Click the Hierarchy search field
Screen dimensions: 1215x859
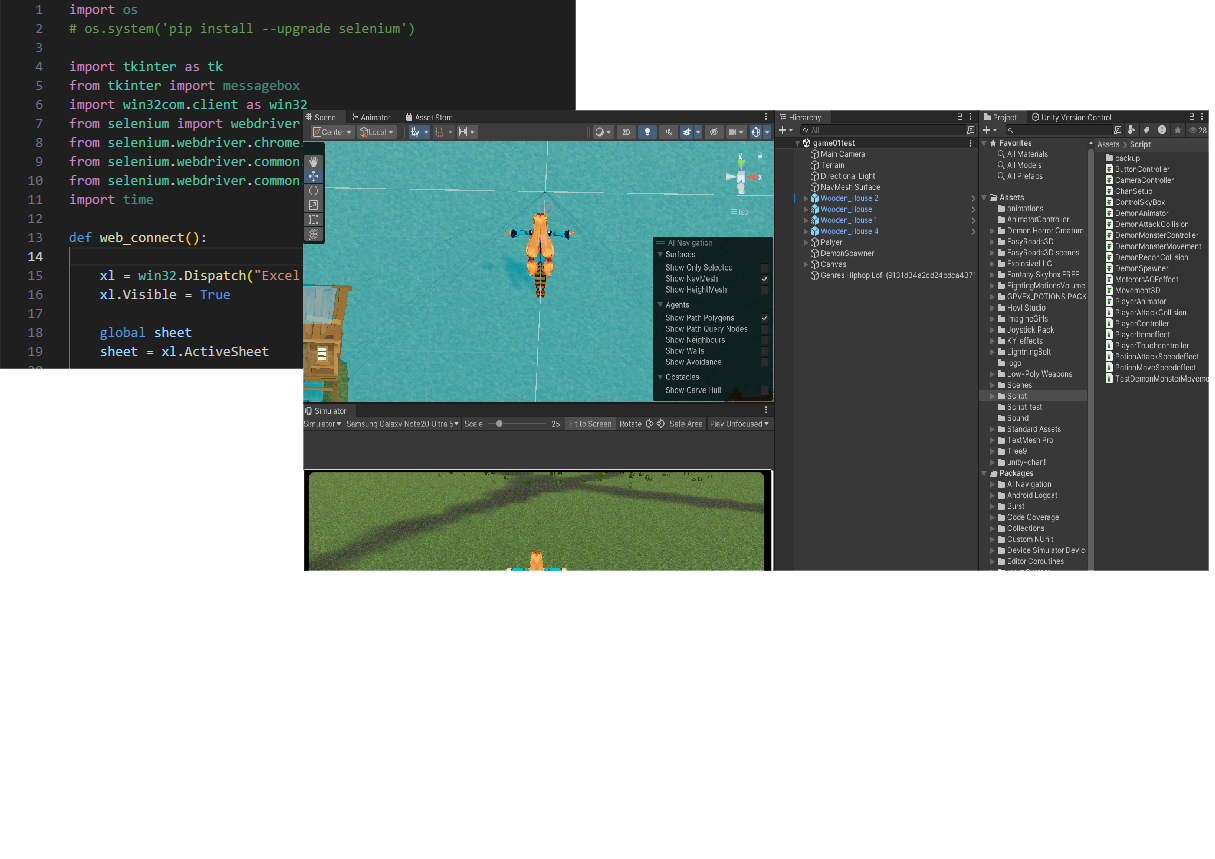(x=885, y=130)
